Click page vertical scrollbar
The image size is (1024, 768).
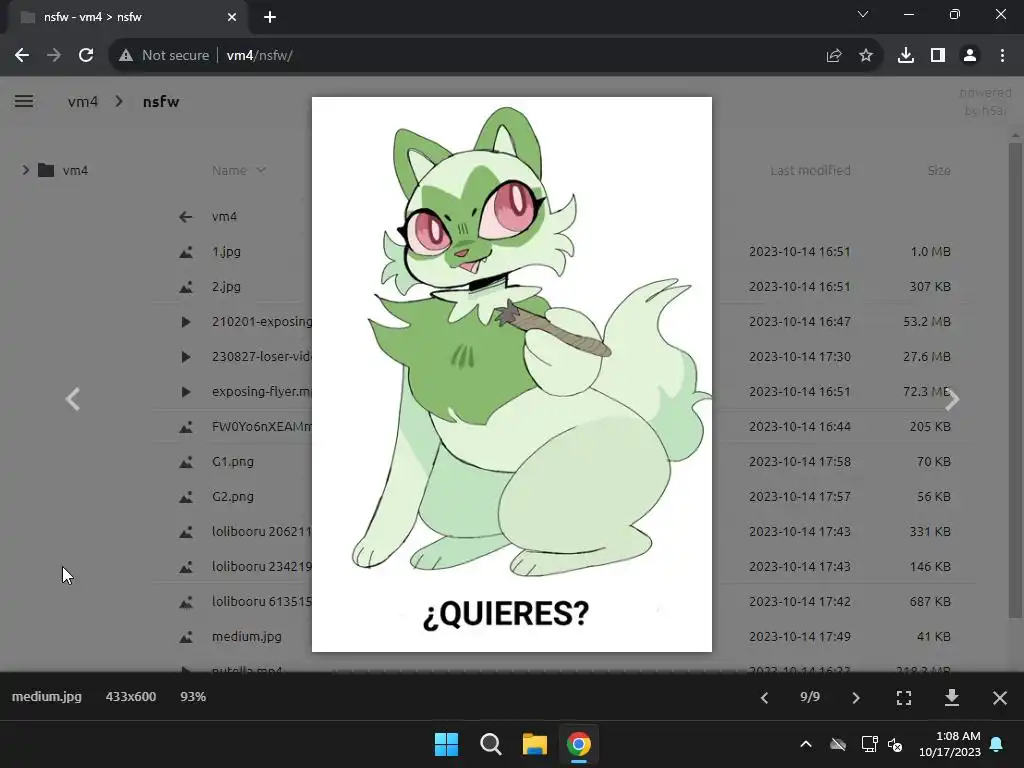[x=1015, y=379]
